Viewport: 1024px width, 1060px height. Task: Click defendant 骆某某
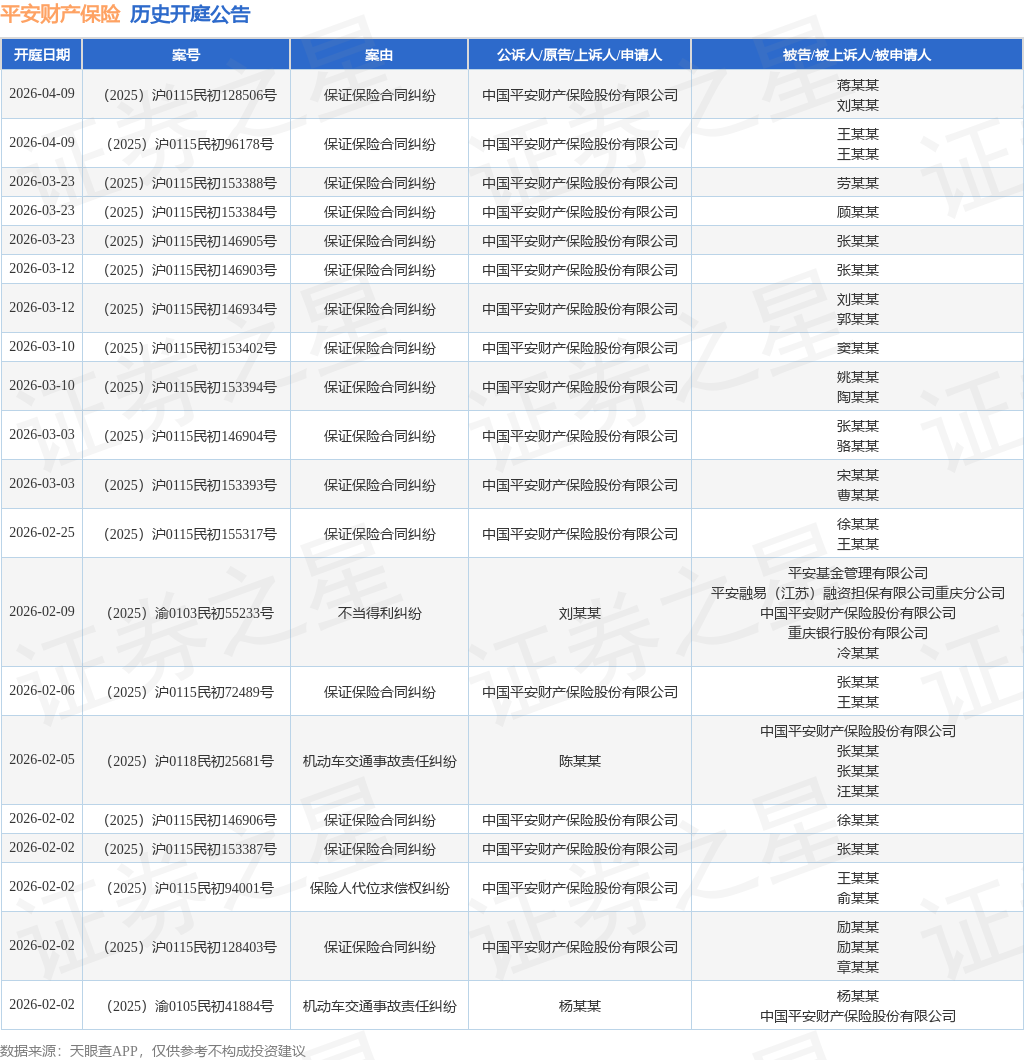[x=858, y=446]
